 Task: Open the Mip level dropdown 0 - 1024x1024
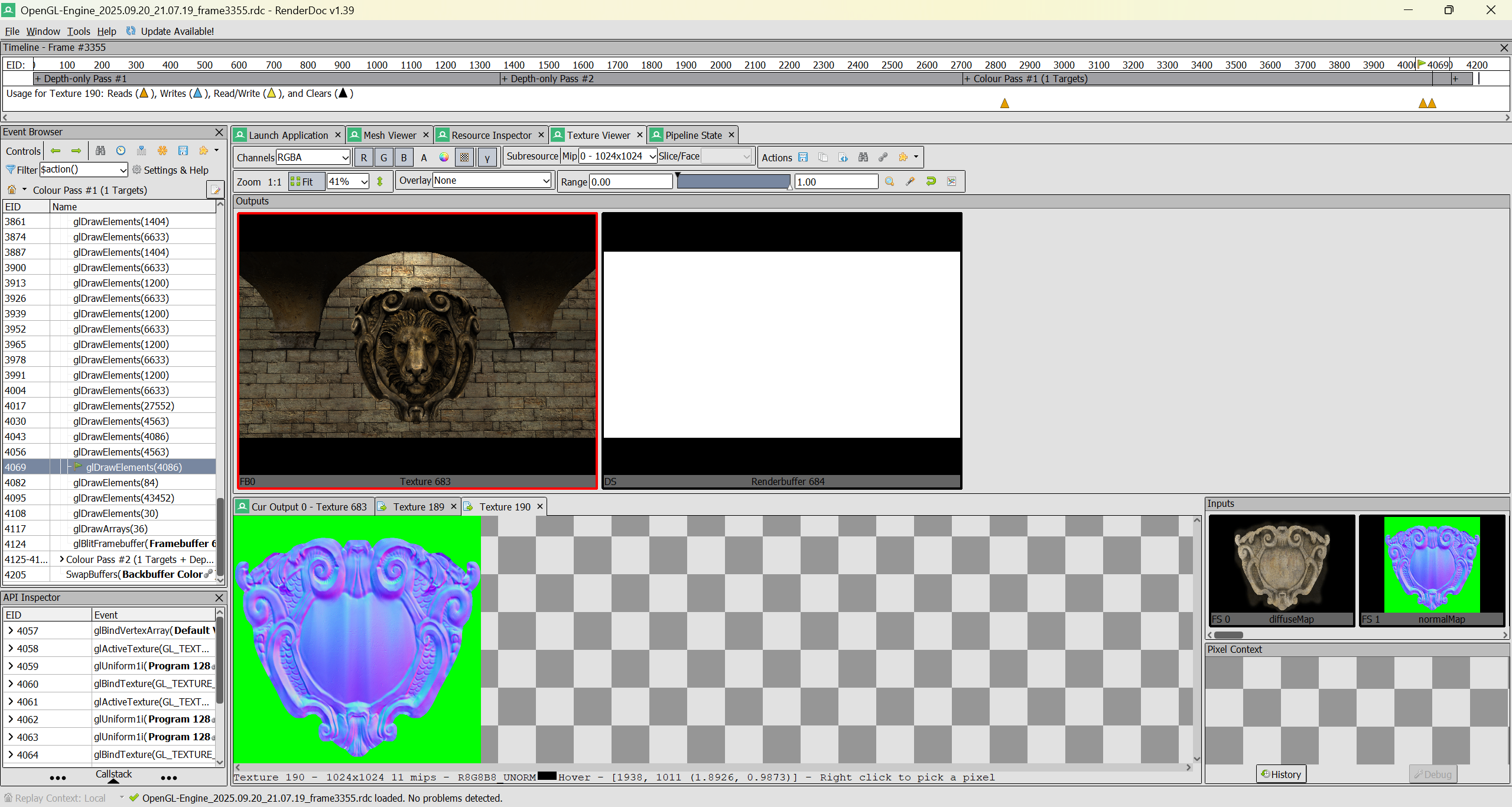pos(617,156)
